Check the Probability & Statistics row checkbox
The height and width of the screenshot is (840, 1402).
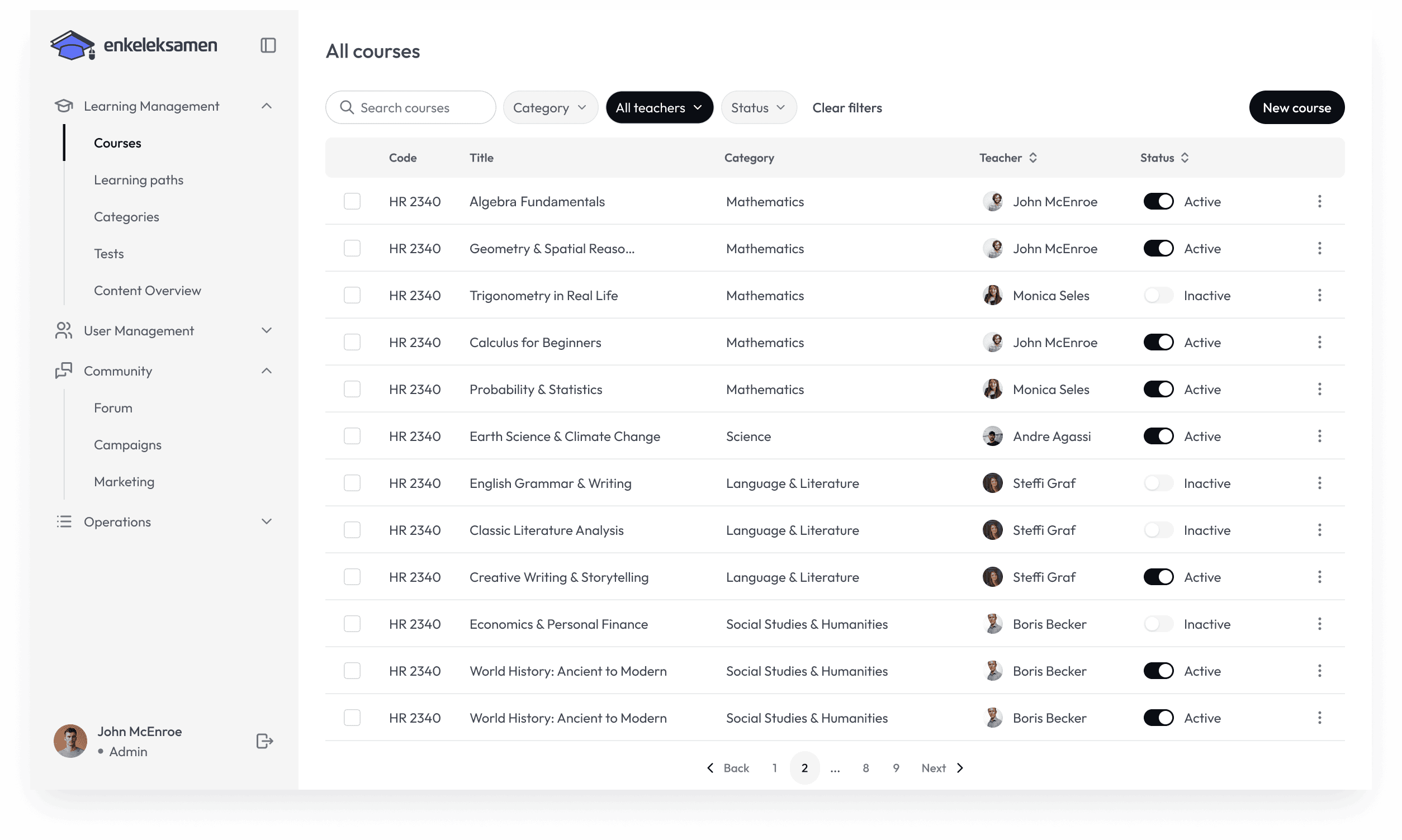352,390
